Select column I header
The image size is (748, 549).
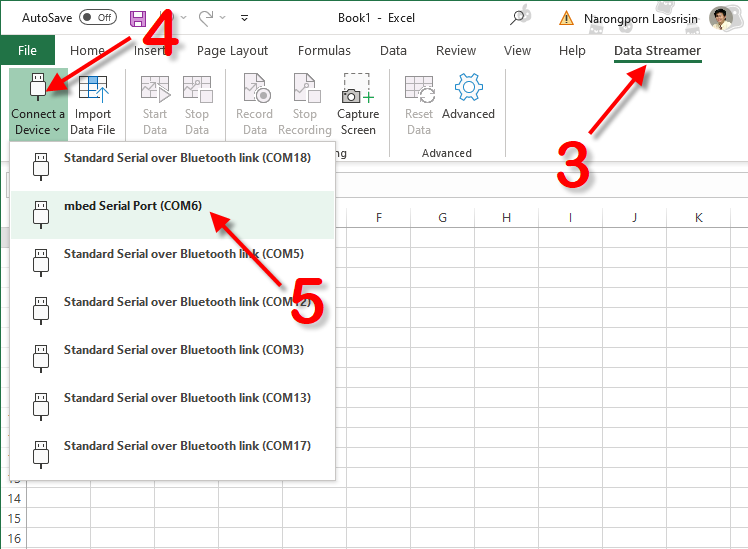point(571,218)
